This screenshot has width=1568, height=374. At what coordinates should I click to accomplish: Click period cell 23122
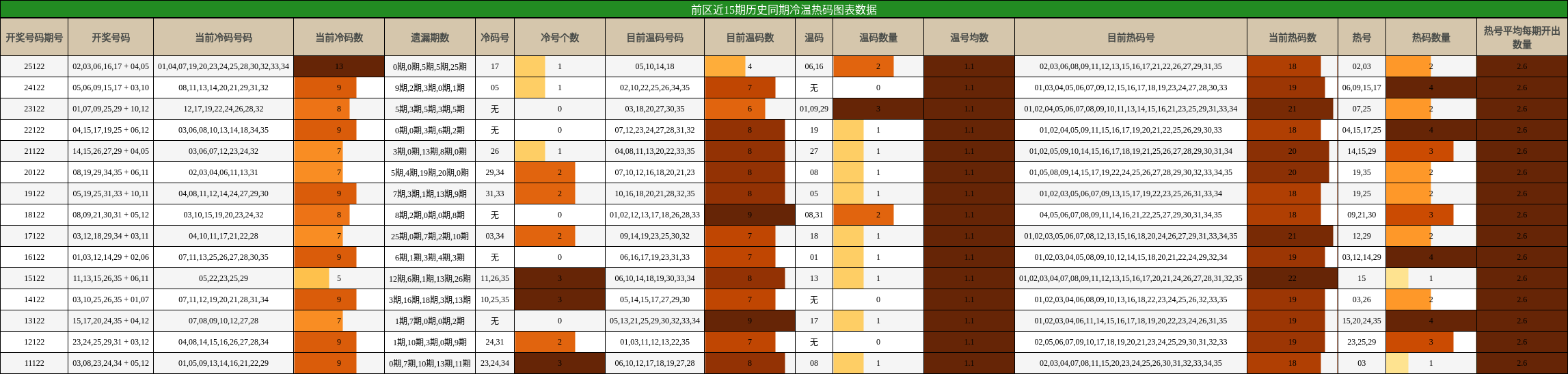coord(34,109)
